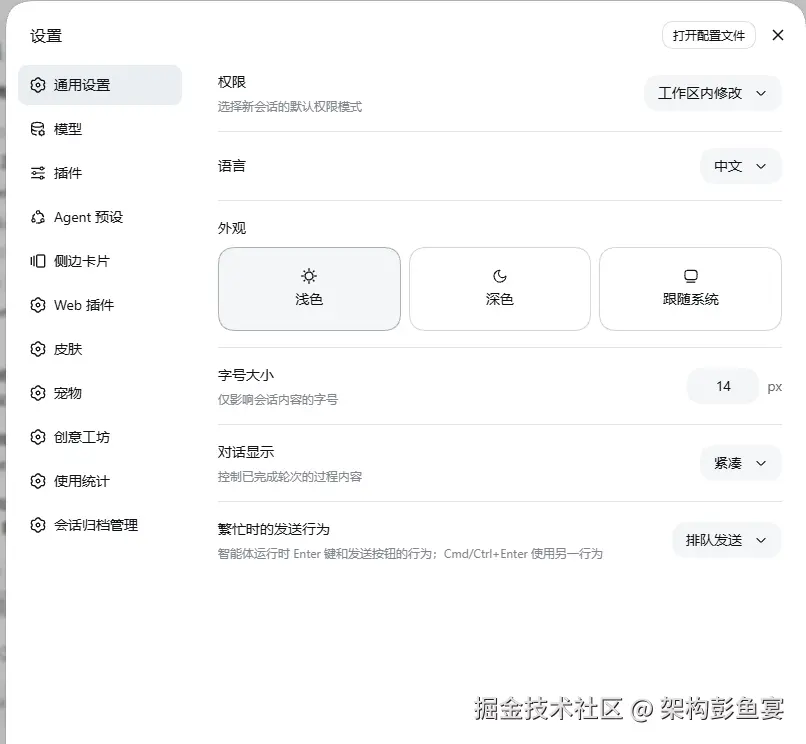The image size is (806, 744).
Task: Open the 创意工坊 section label
Action: click(x=82, y=437)
